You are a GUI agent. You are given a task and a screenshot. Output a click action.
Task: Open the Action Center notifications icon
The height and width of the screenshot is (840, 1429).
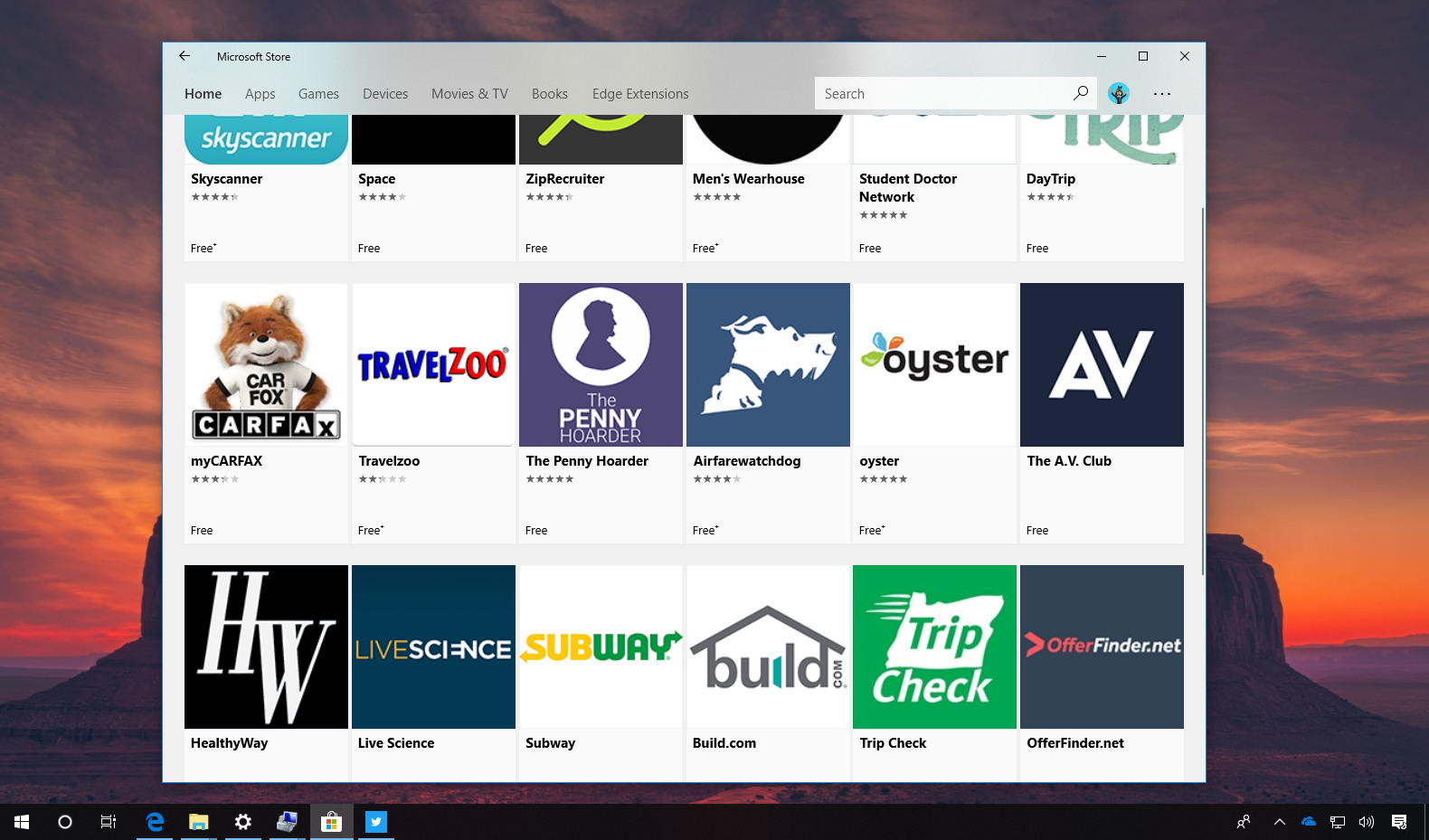coord(1399,822)
